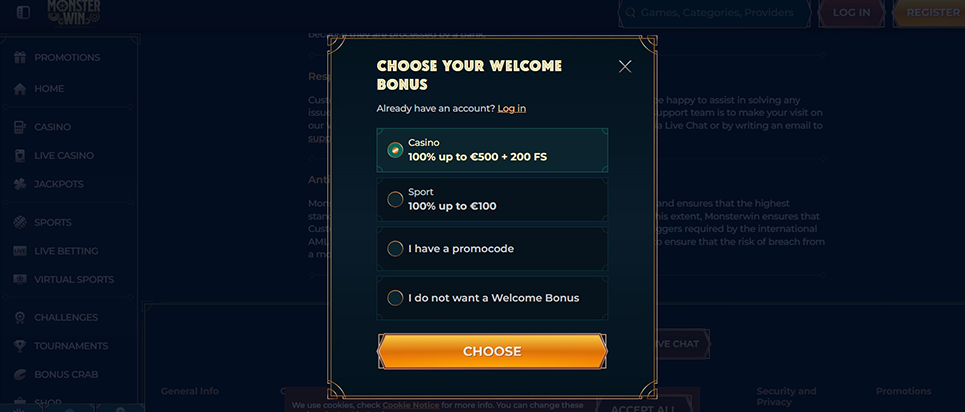965x412 pixels.
Task: Click the Home house icon
Action: pos(20,89)
